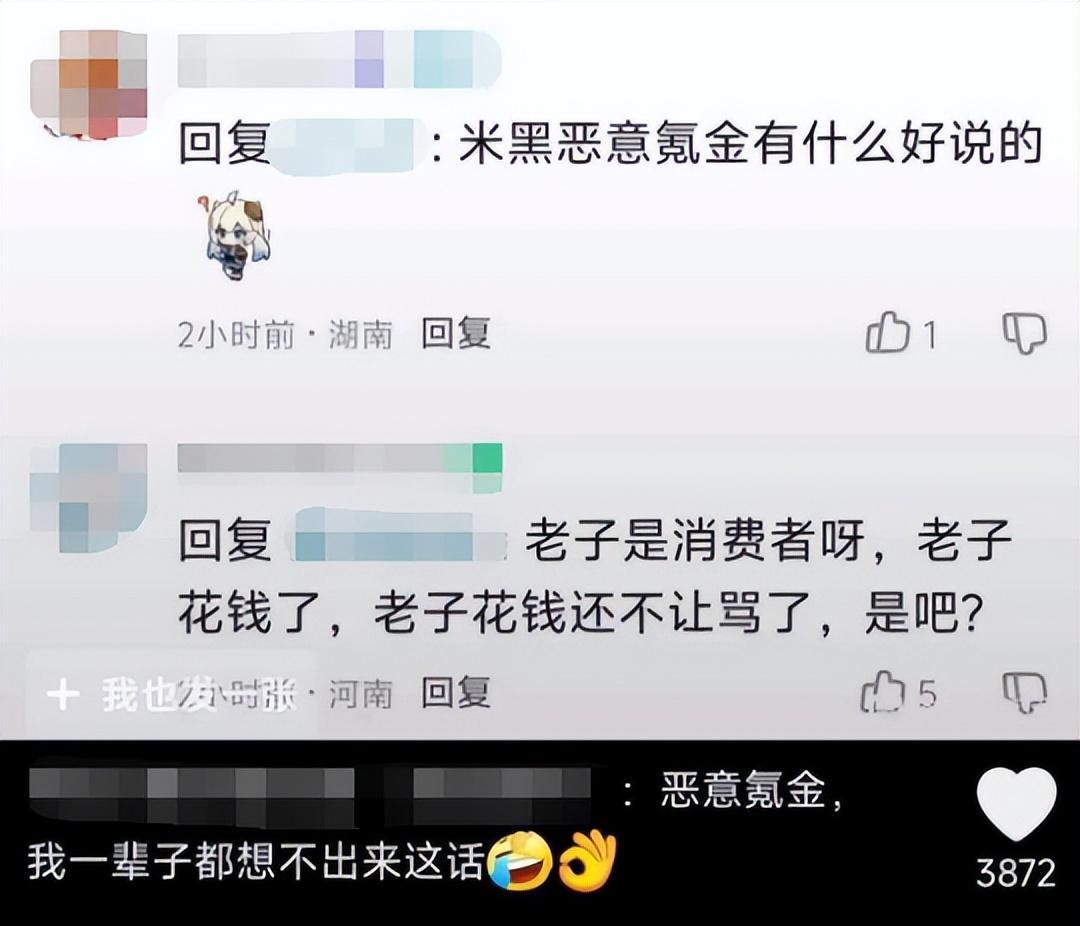Dislike the Henan comment with thumbs-down
Screen dimensions: 1080x926
coord(1024,693)
